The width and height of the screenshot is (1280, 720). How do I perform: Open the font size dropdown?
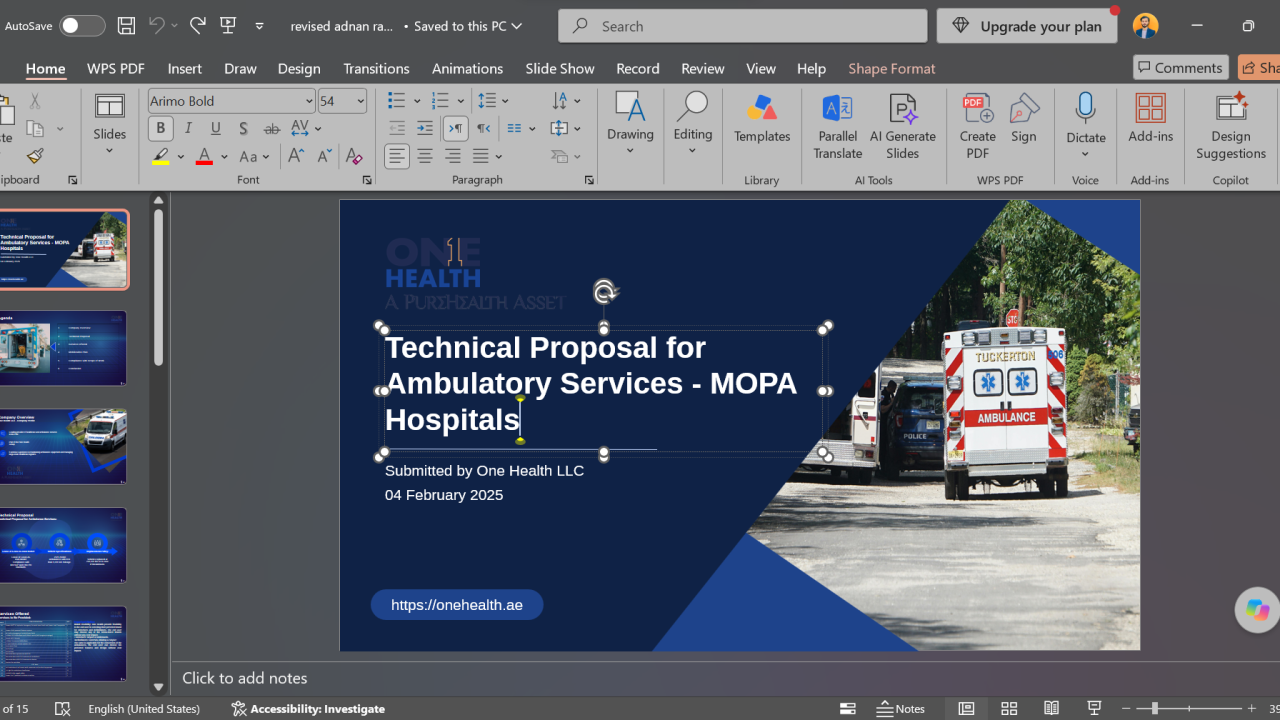click(360, 101)
